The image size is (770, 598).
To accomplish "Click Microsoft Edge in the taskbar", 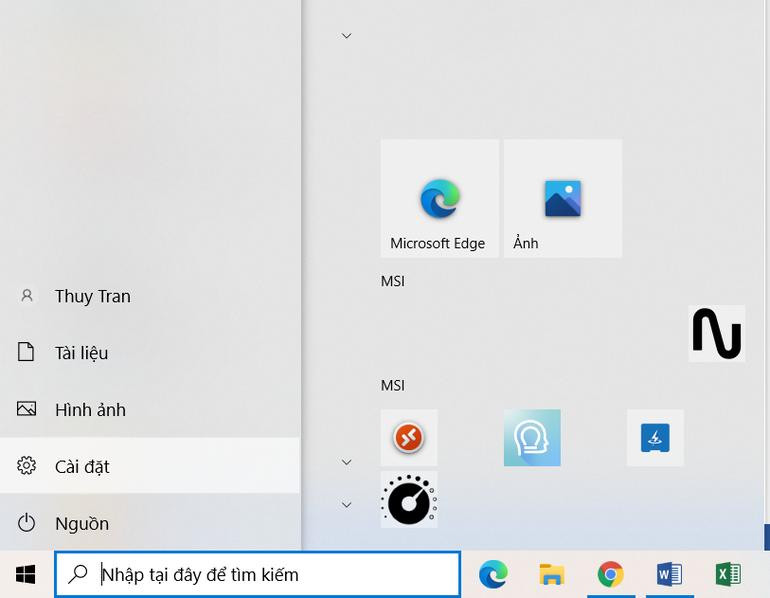I will (x=493, y=574).
